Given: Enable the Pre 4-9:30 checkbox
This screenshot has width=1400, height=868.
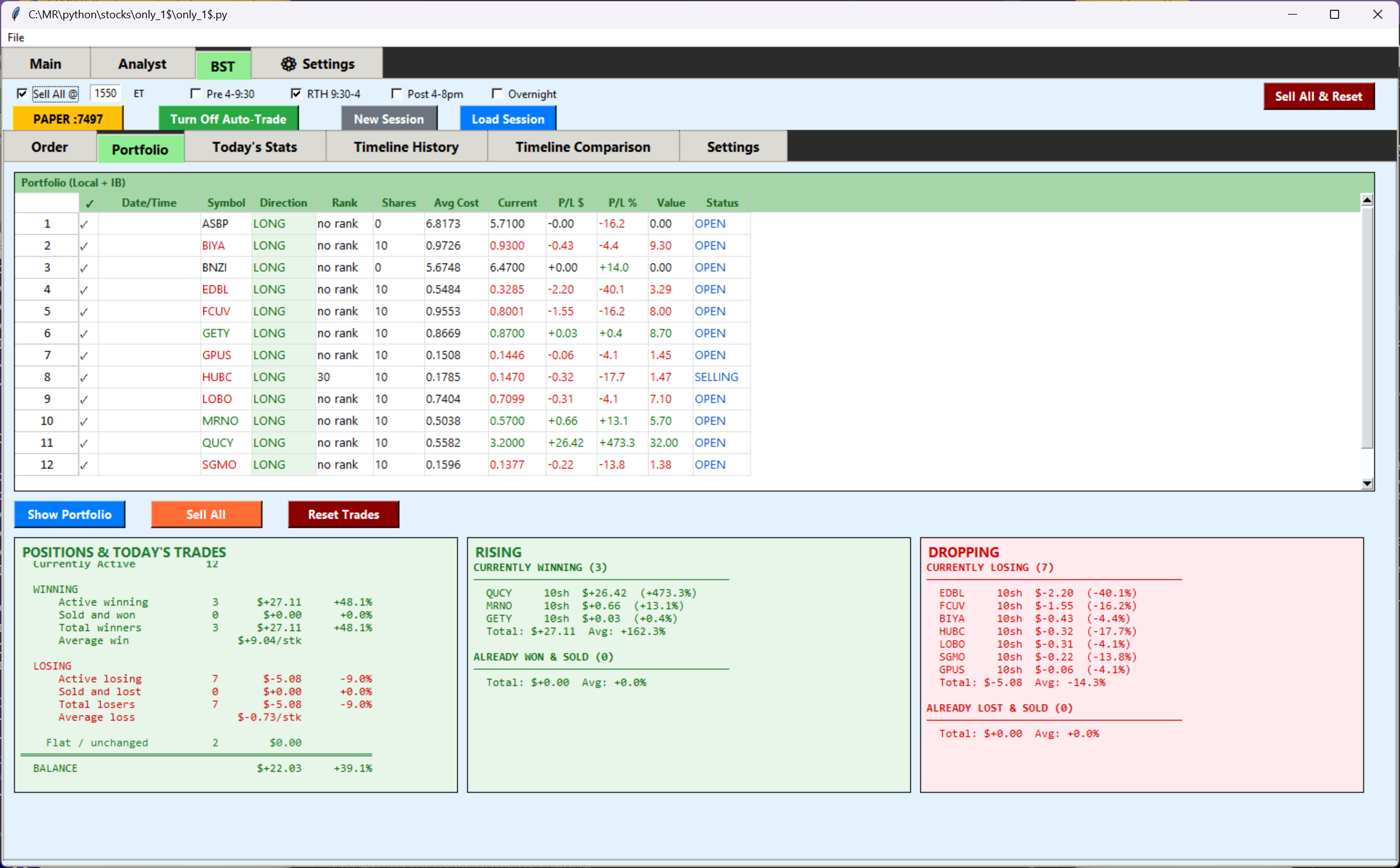Looking at the screenshot, I should [195, 93].
